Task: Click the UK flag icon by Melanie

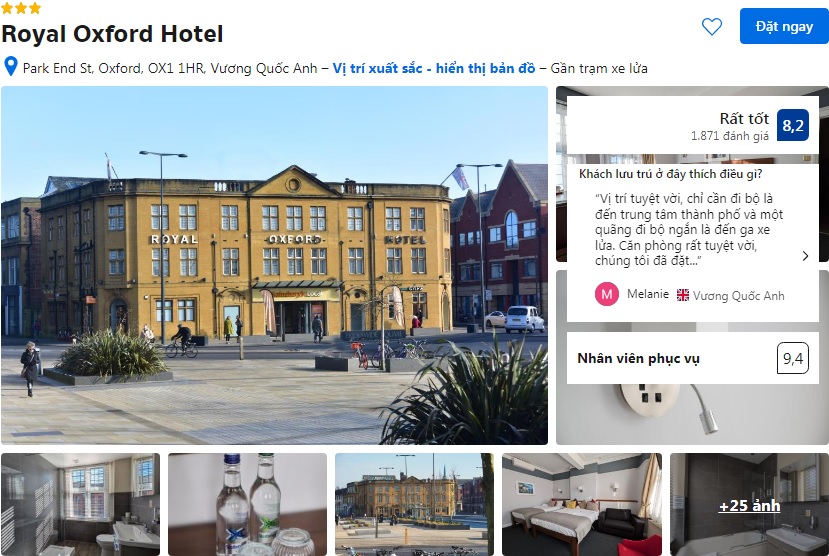Action: point(683,295)
